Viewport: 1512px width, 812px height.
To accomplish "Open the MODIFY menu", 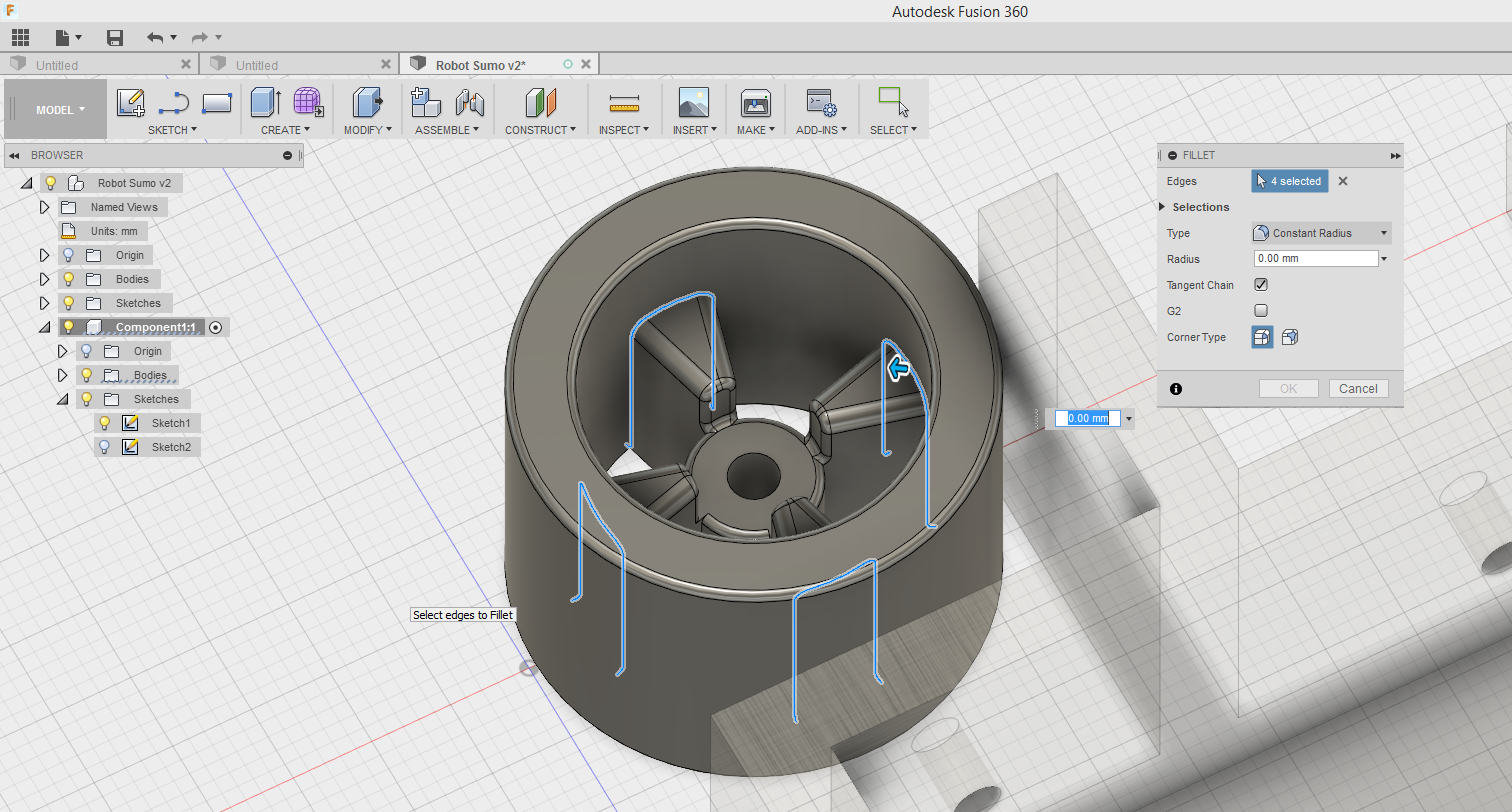I will (x=367, y=130).
